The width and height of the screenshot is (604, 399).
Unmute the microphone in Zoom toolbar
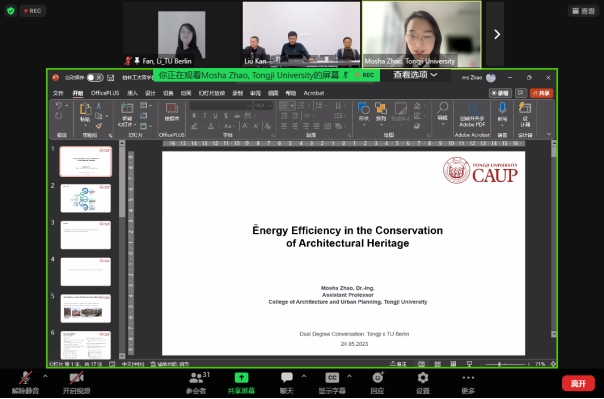click(x=25, y=378)
